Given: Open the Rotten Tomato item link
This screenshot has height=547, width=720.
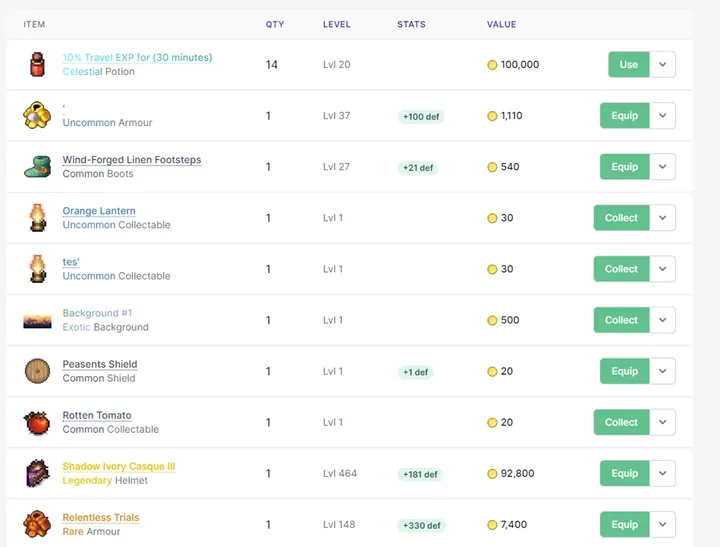Looking at the screenshot, I should point(97,415).
